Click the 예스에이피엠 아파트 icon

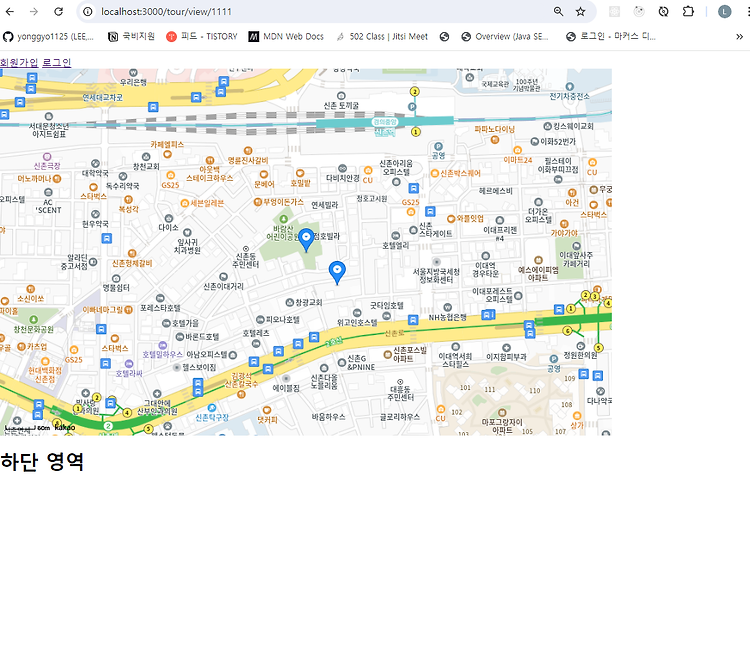538,260
